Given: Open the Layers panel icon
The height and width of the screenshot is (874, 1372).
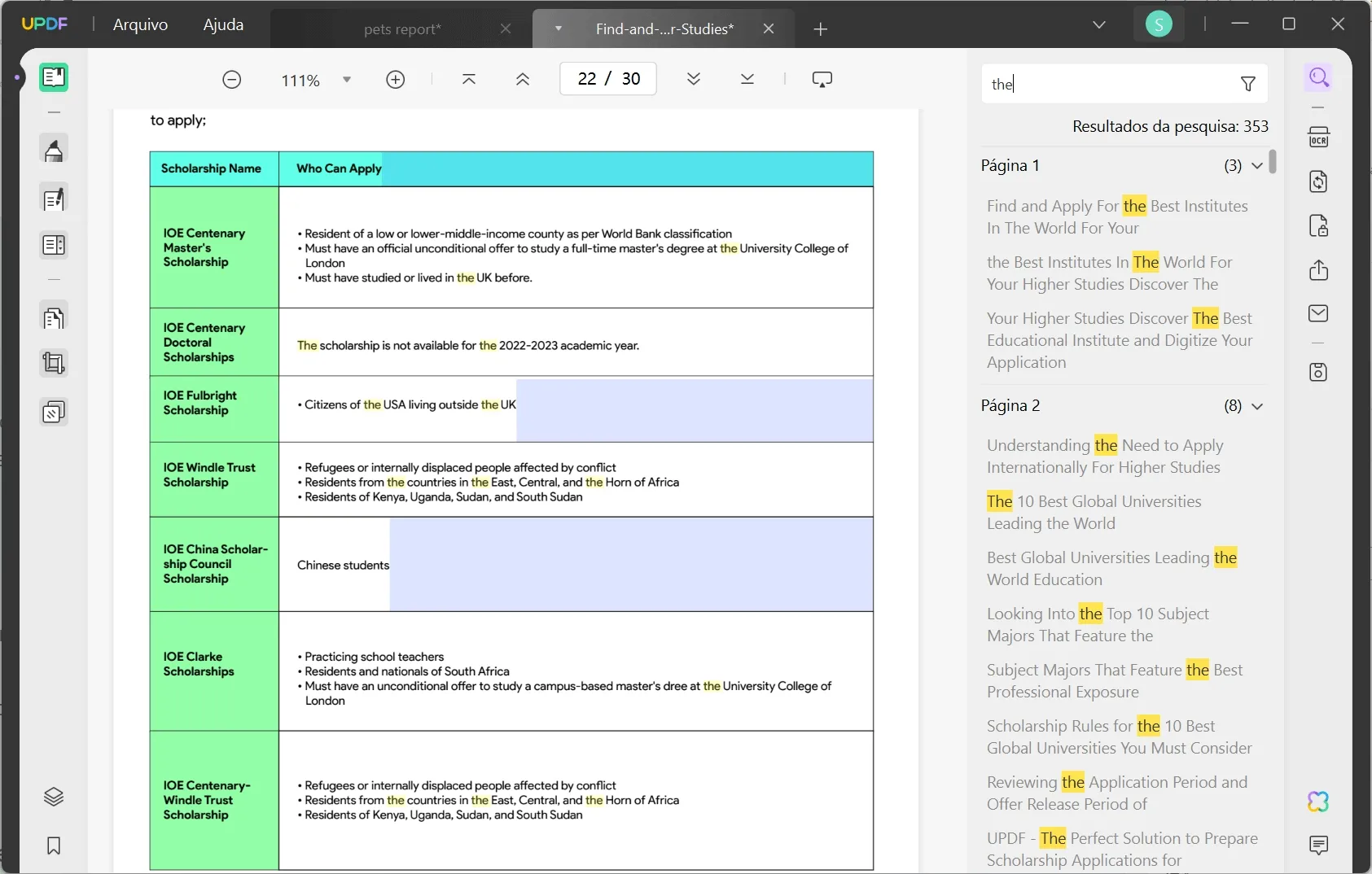Looking at the screenshot, I should coord(54,797).
